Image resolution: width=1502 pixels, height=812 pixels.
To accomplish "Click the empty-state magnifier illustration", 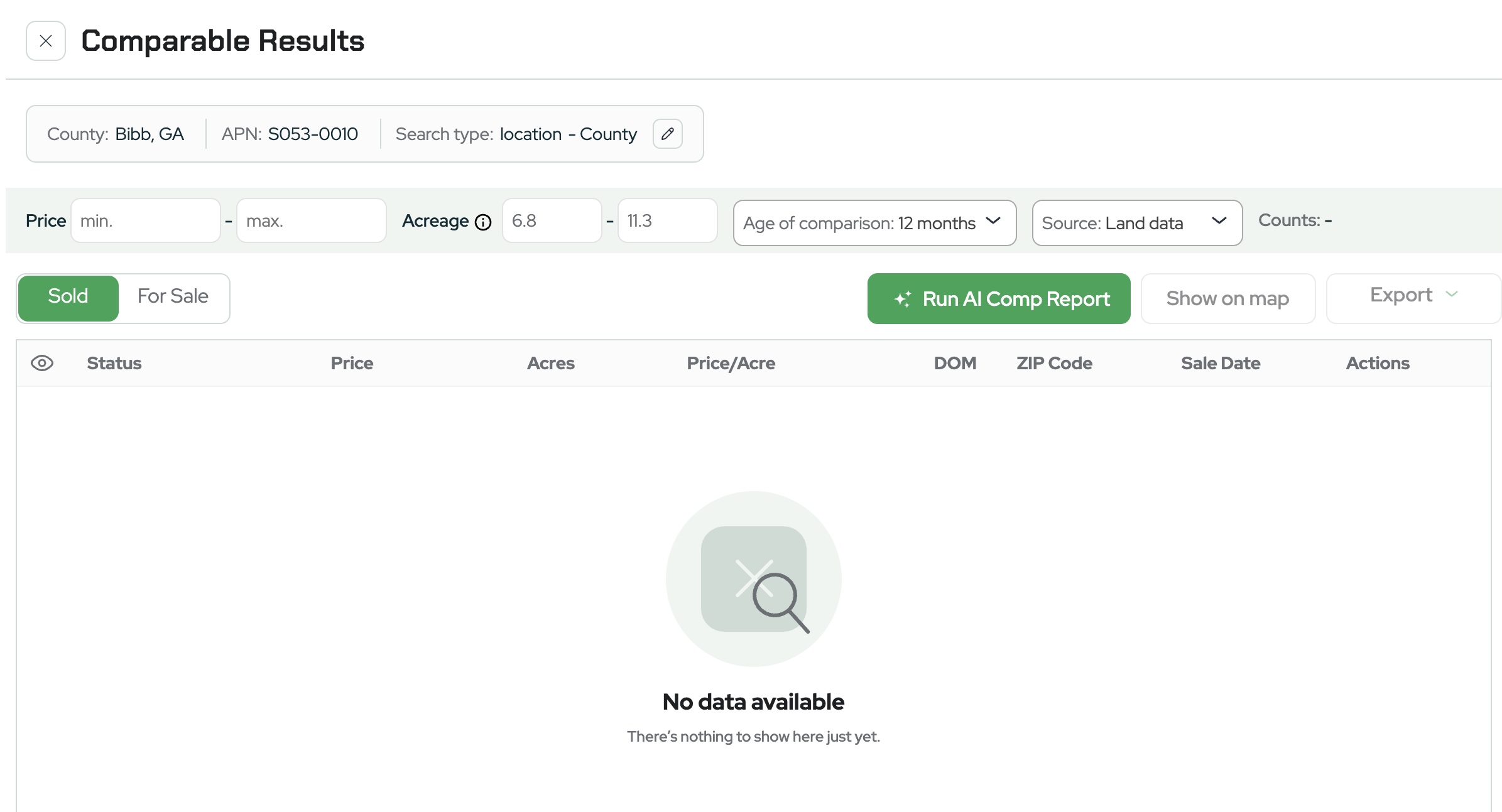I will pyautogui.click(x=753, y=579).
